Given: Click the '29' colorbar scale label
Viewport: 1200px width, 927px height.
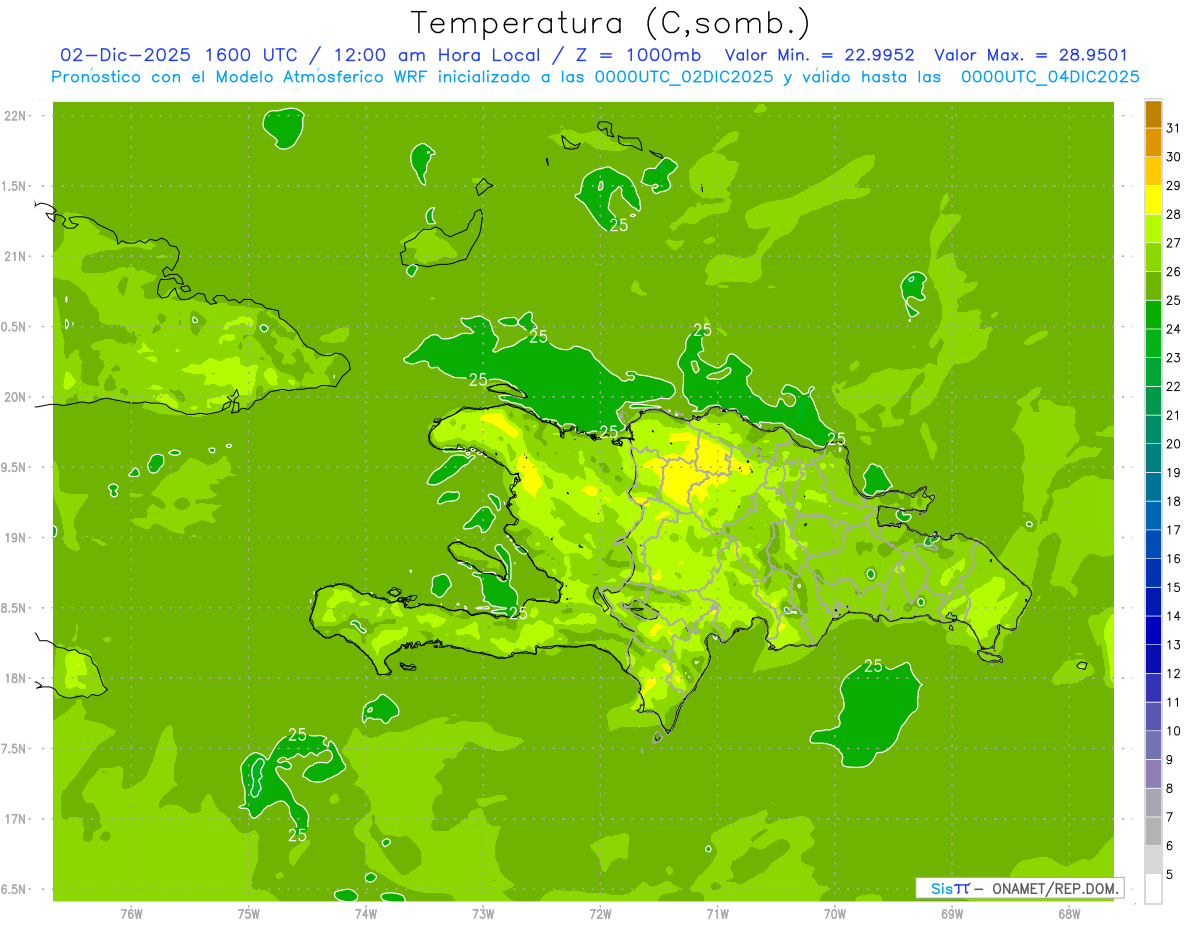Looking at the screenshot, I should tap(1174, 185).
